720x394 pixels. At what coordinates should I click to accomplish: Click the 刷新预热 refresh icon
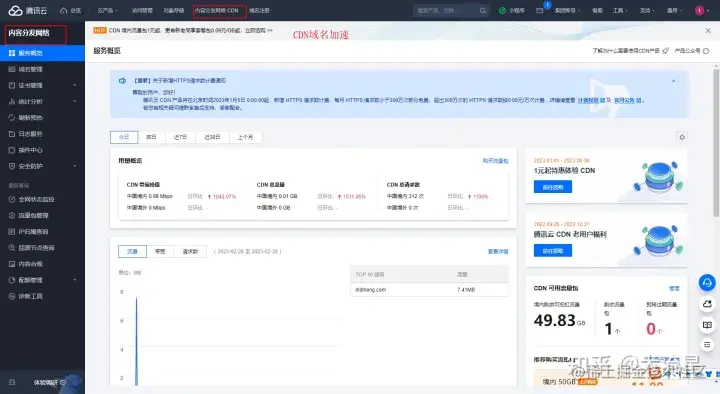pos(12,118)
